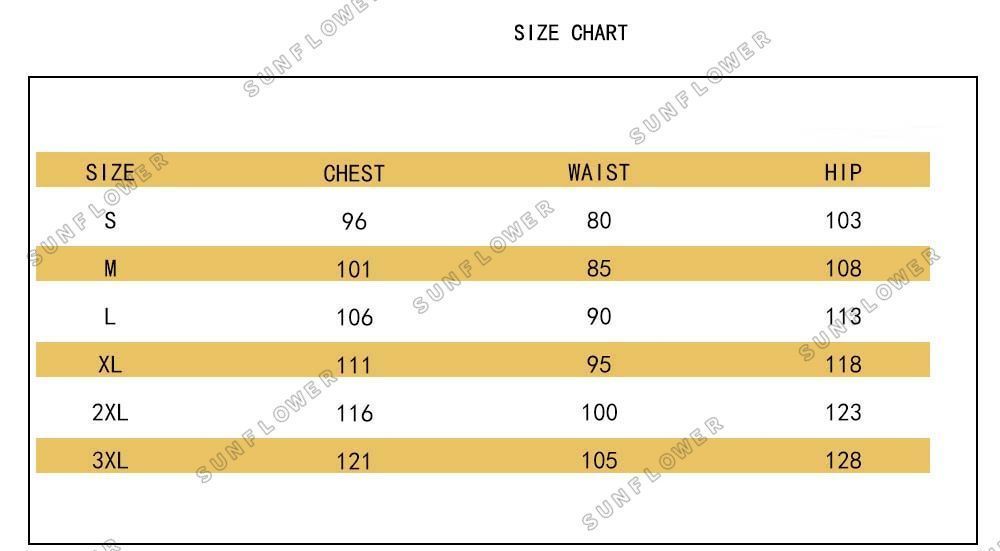
Task: Select the S size row label
Action: click(110, 221)
